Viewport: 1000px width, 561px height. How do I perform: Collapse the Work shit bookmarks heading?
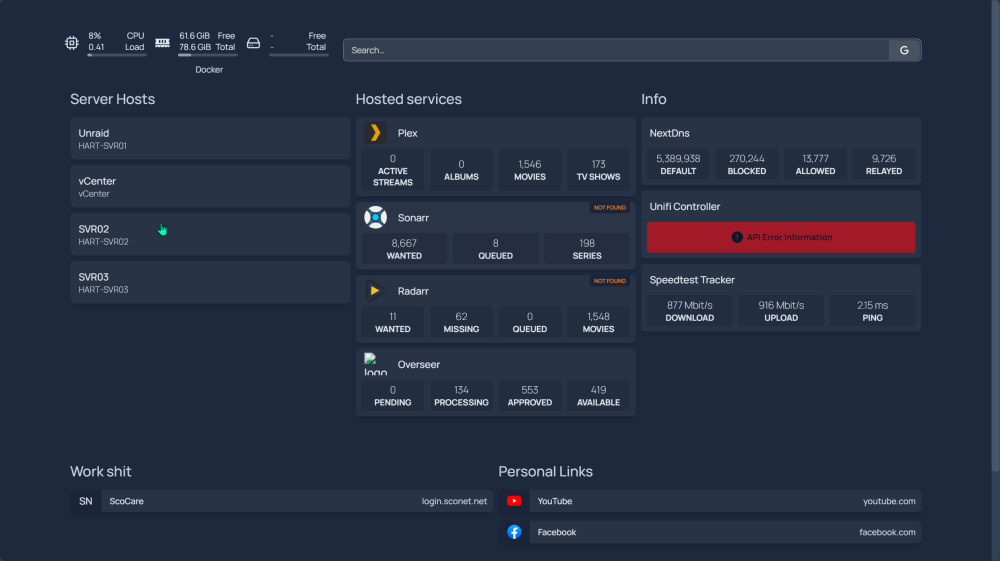(x=101, y=472)
